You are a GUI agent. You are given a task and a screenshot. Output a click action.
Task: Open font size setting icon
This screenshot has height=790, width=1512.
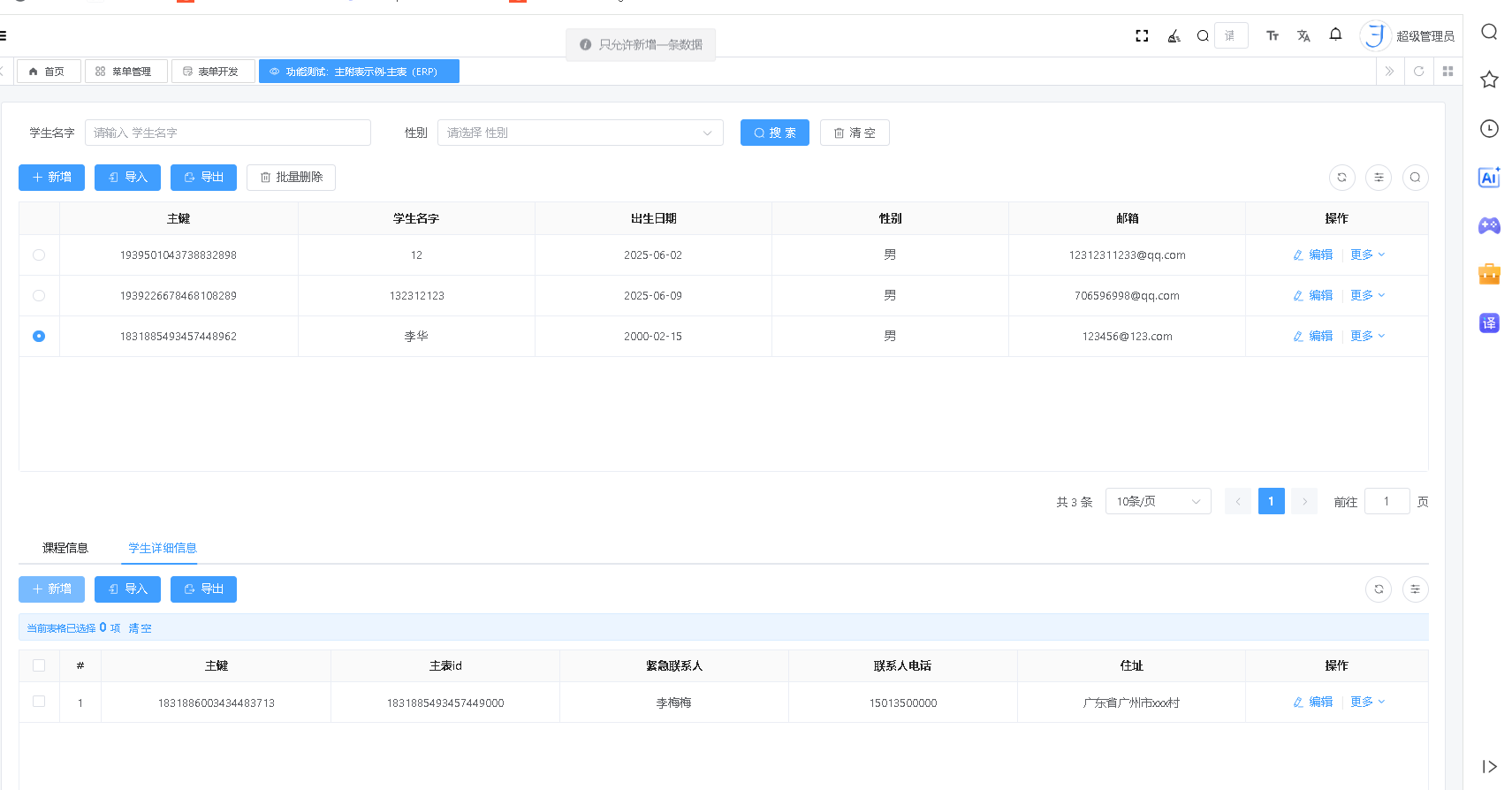[1273, 36]
